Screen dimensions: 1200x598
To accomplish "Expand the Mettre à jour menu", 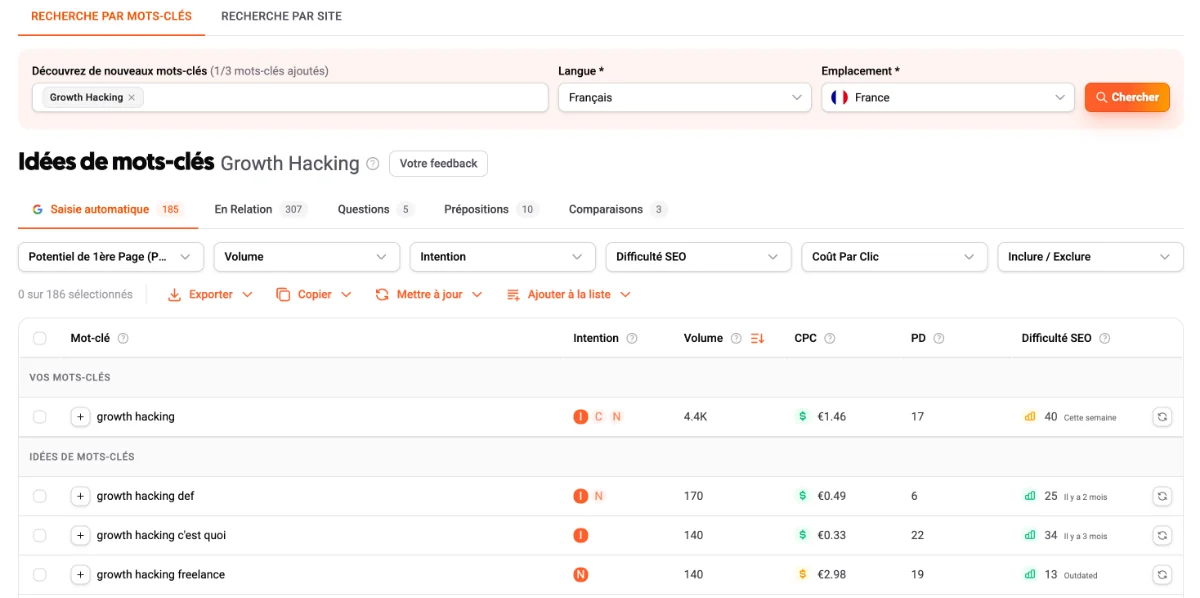I will [x=429, y=295].
